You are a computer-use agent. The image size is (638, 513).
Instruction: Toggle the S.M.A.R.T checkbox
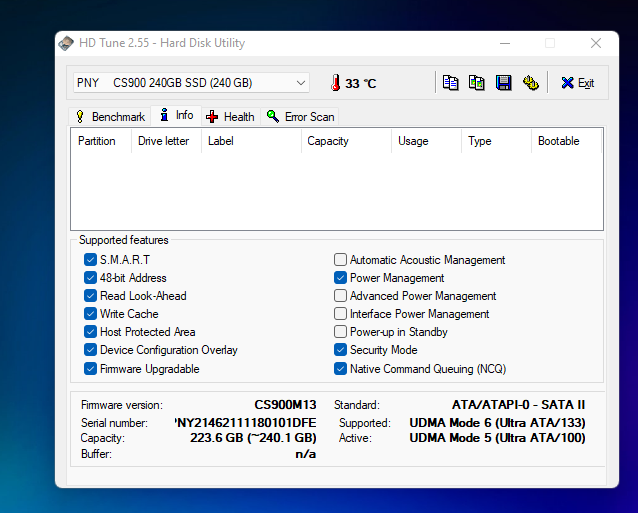coord(90,260)
